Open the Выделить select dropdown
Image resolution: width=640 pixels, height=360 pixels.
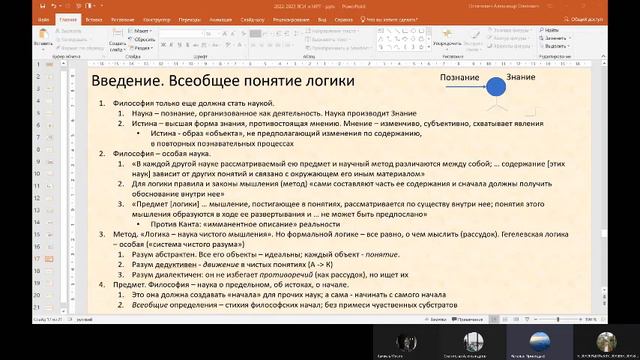pos(554,46)
